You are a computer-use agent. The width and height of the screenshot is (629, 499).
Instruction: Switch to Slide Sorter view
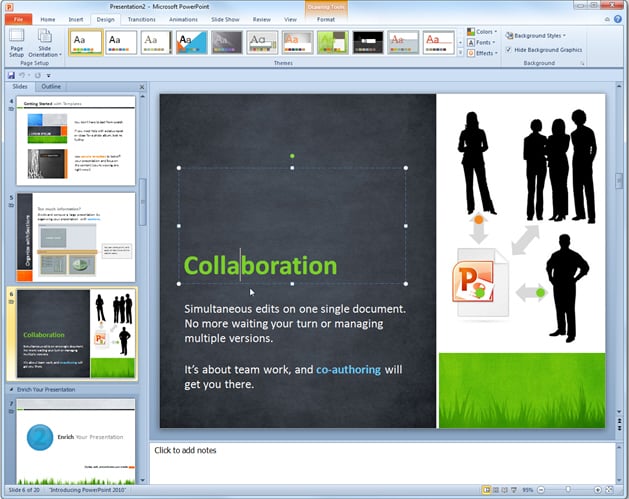click(x=496, y=490)
